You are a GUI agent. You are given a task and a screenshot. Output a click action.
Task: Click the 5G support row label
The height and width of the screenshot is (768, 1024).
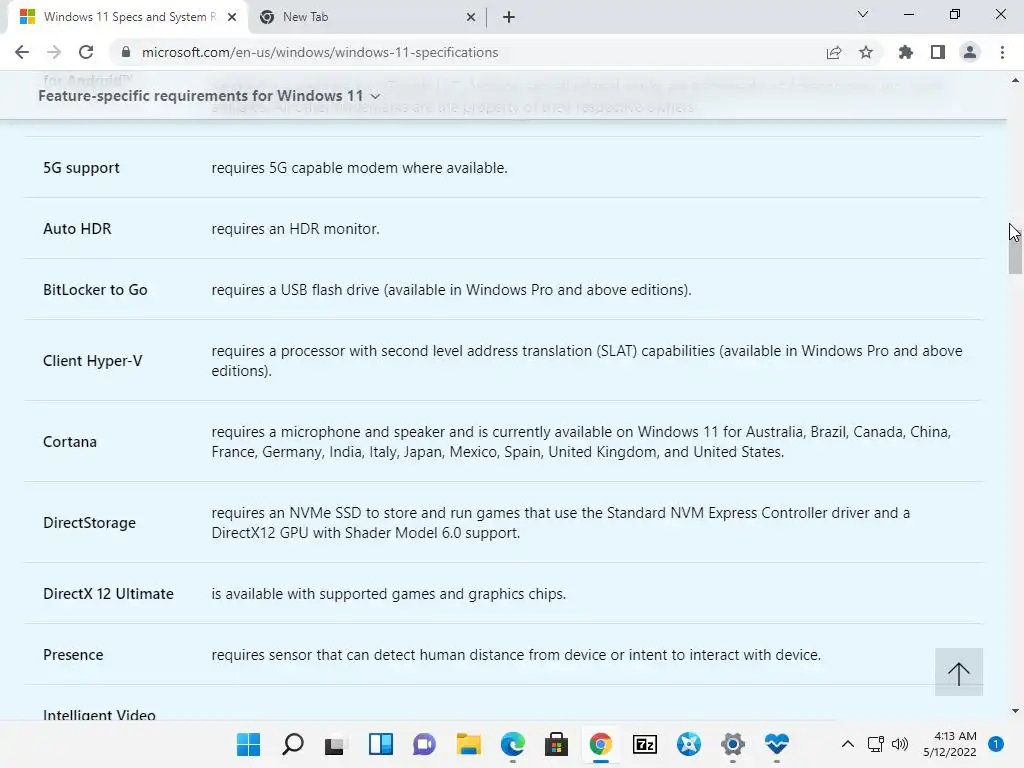(x=81, y=168)
